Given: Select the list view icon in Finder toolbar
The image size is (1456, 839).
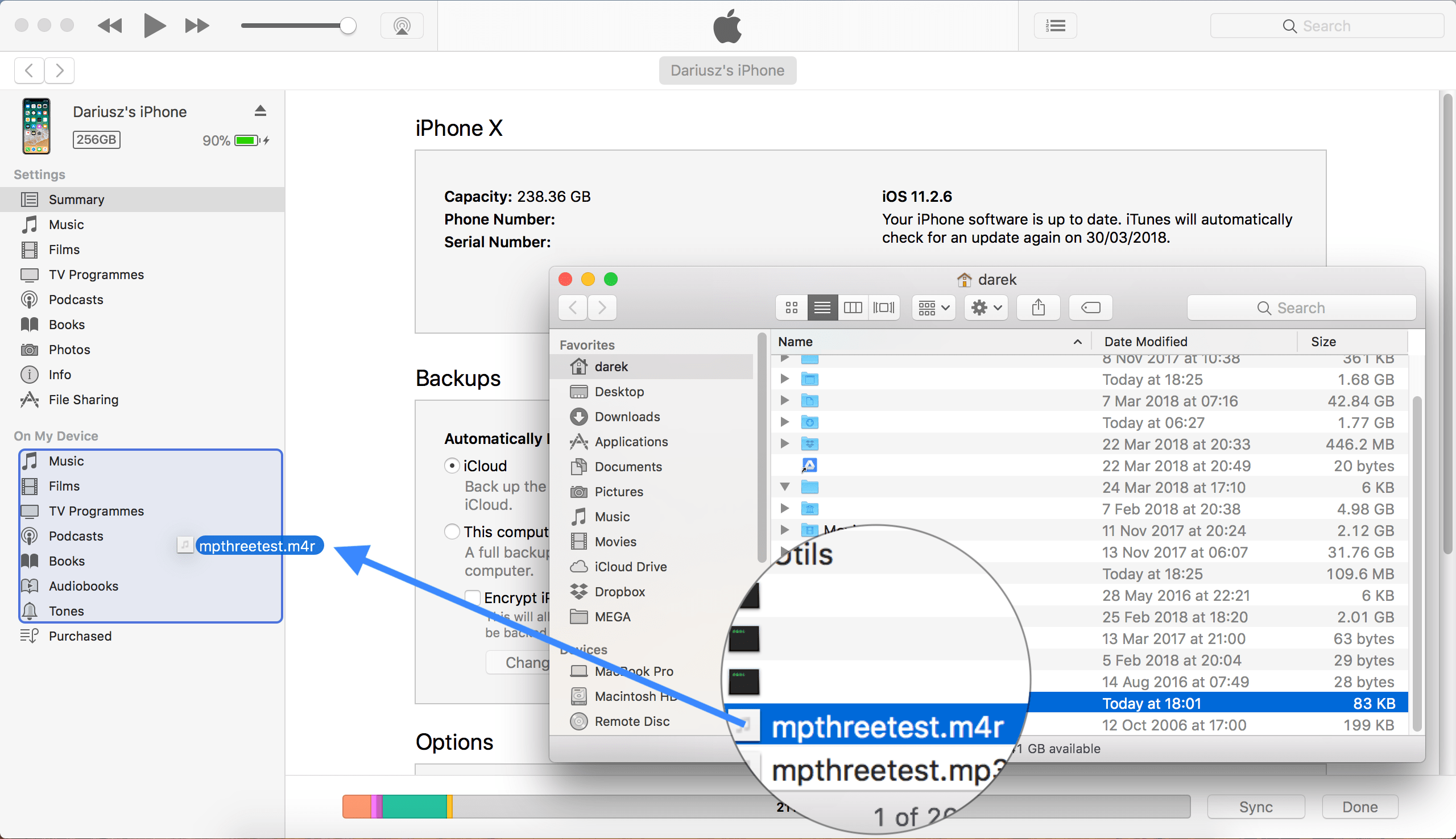Looking at the screenshot, I should click(823, 308).
